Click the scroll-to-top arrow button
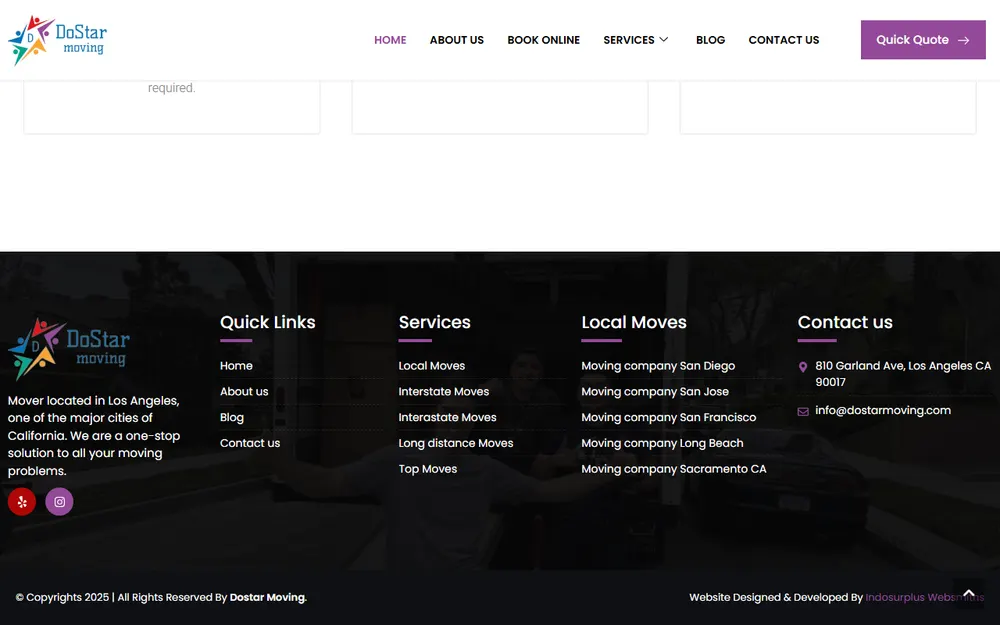Image resolution: width=1000 pixels, height=625 pixels. point(969,594)
